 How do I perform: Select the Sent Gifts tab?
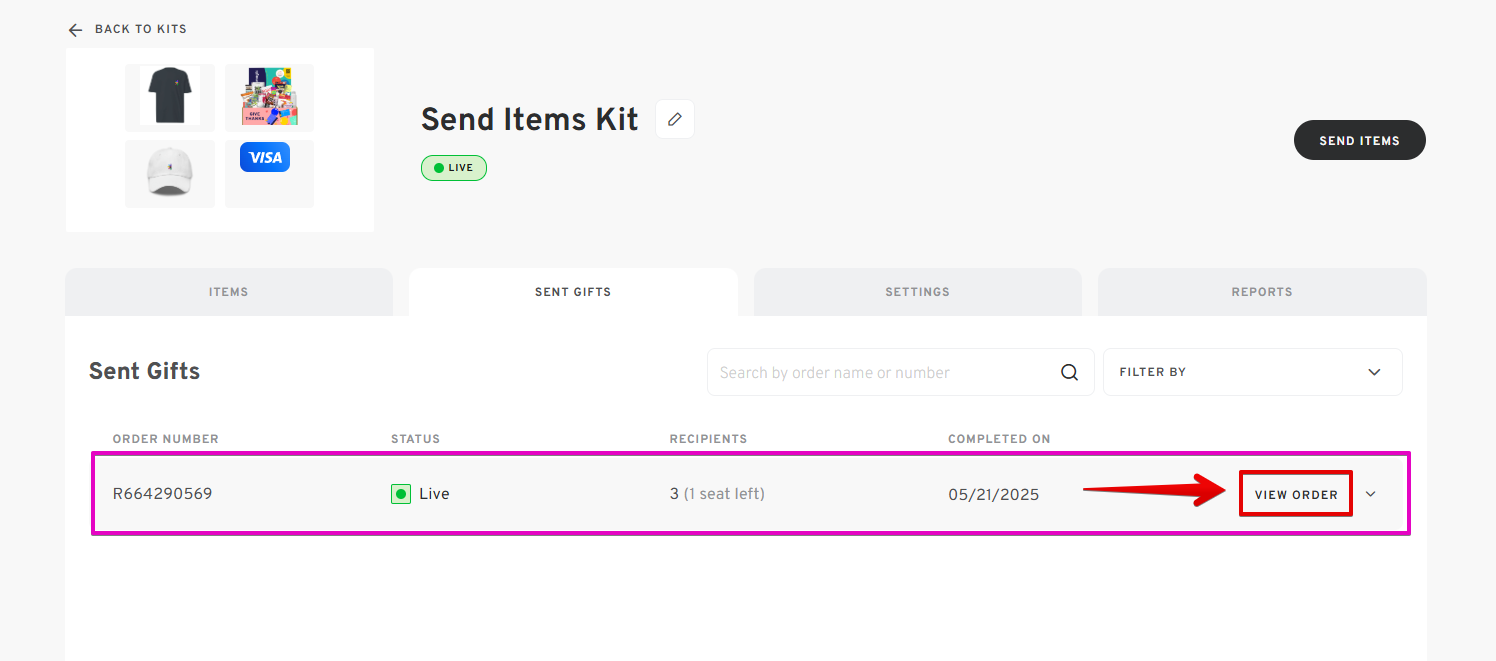coord(573,292)
